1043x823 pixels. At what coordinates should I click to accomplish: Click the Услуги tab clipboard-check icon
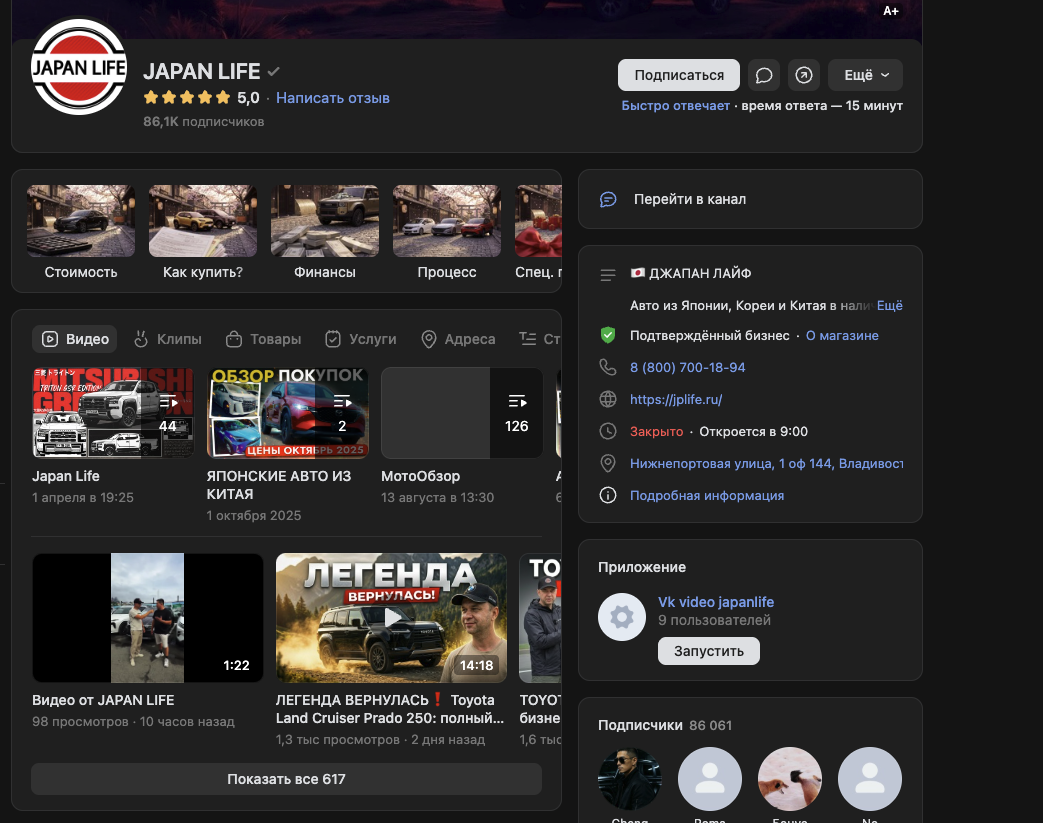tap(333, 339)
